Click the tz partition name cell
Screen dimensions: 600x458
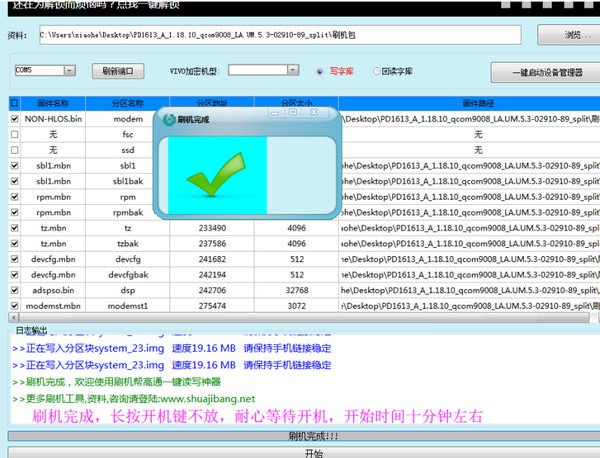click(128, 228)
